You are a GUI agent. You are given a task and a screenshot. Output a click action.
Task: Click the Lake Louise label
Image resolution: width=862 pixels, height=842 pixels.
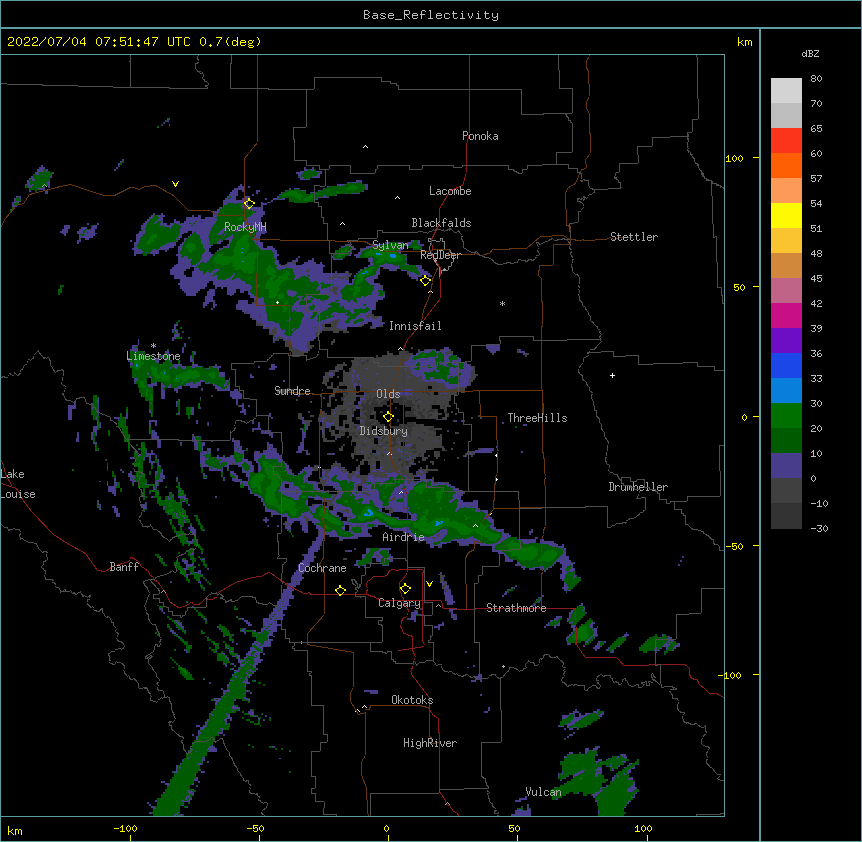[18, 484]
